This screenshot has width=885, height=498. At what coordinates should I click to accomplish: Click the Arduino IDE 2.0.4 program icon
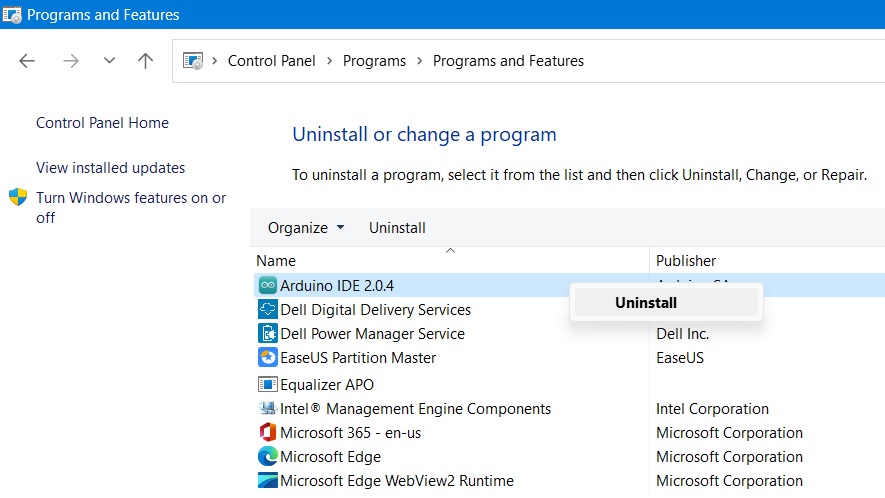click(268, 286)
